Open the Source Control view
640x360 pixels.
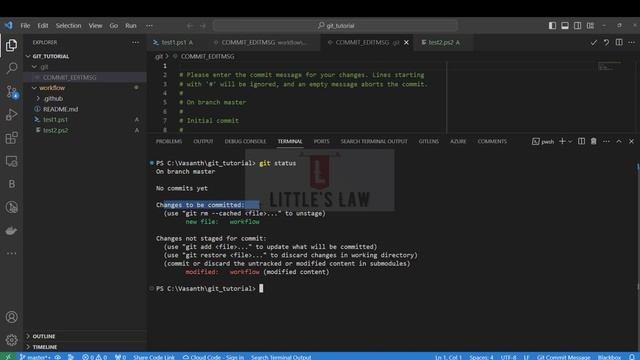11,91
